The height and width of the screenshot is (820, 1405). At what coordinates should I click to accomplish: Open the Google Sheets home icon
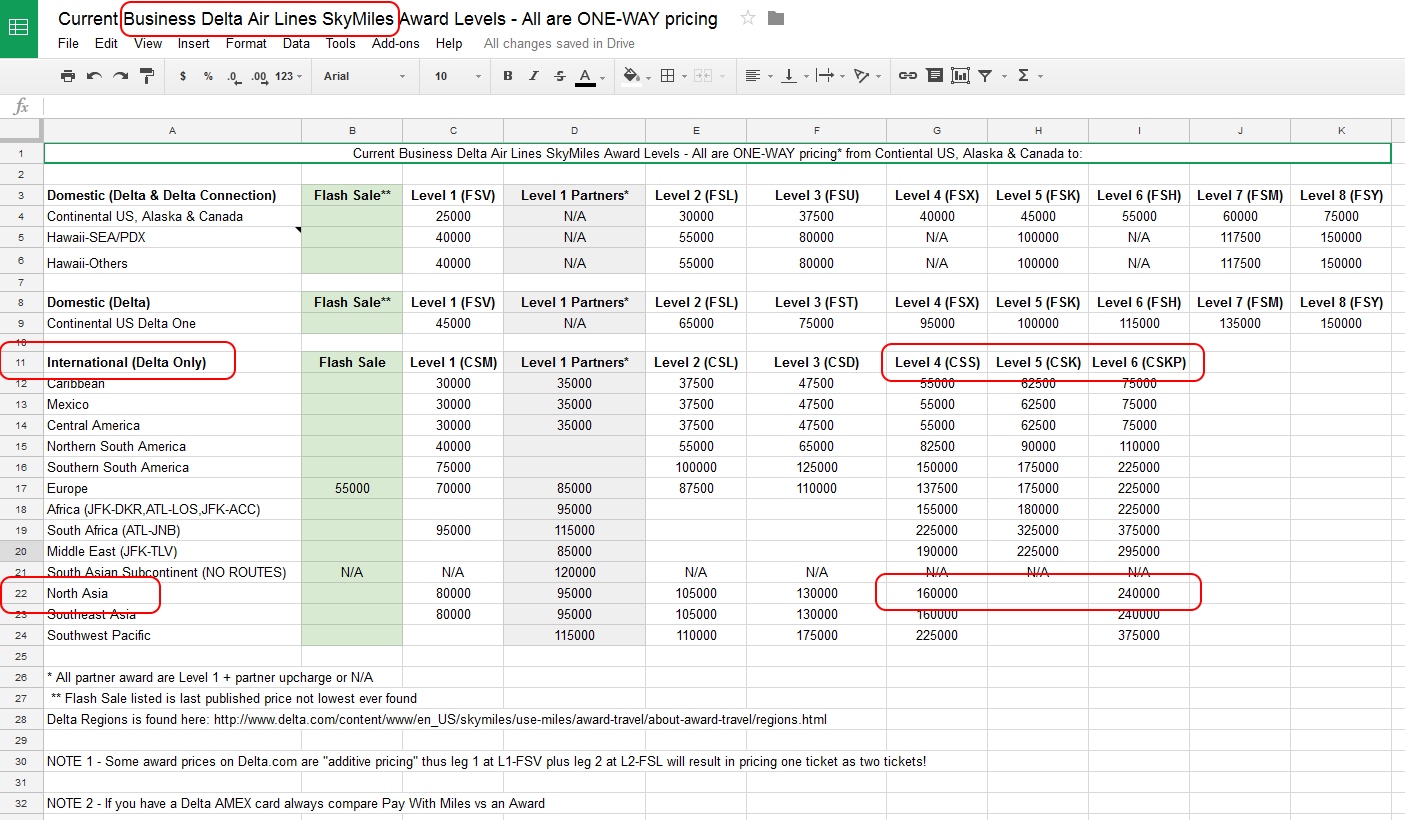click(x=19, y=28)
